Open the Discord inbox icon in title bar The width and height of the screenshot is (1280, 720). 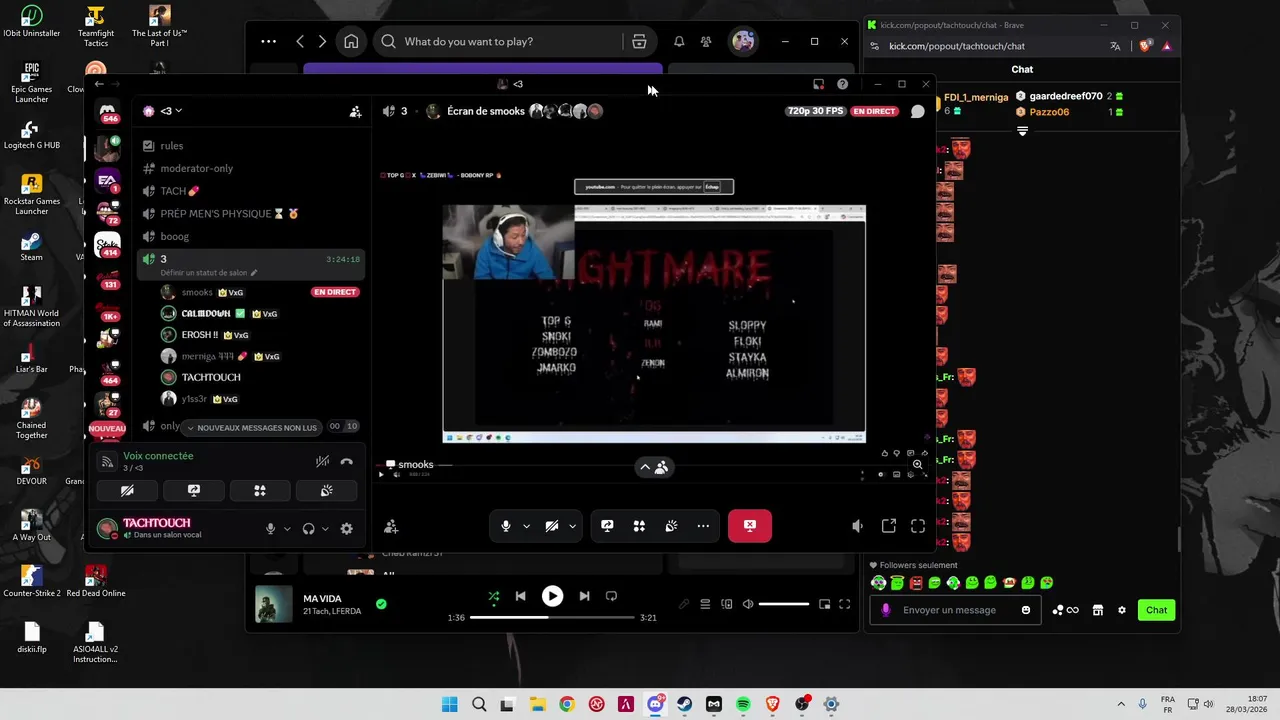coord(818,84)
